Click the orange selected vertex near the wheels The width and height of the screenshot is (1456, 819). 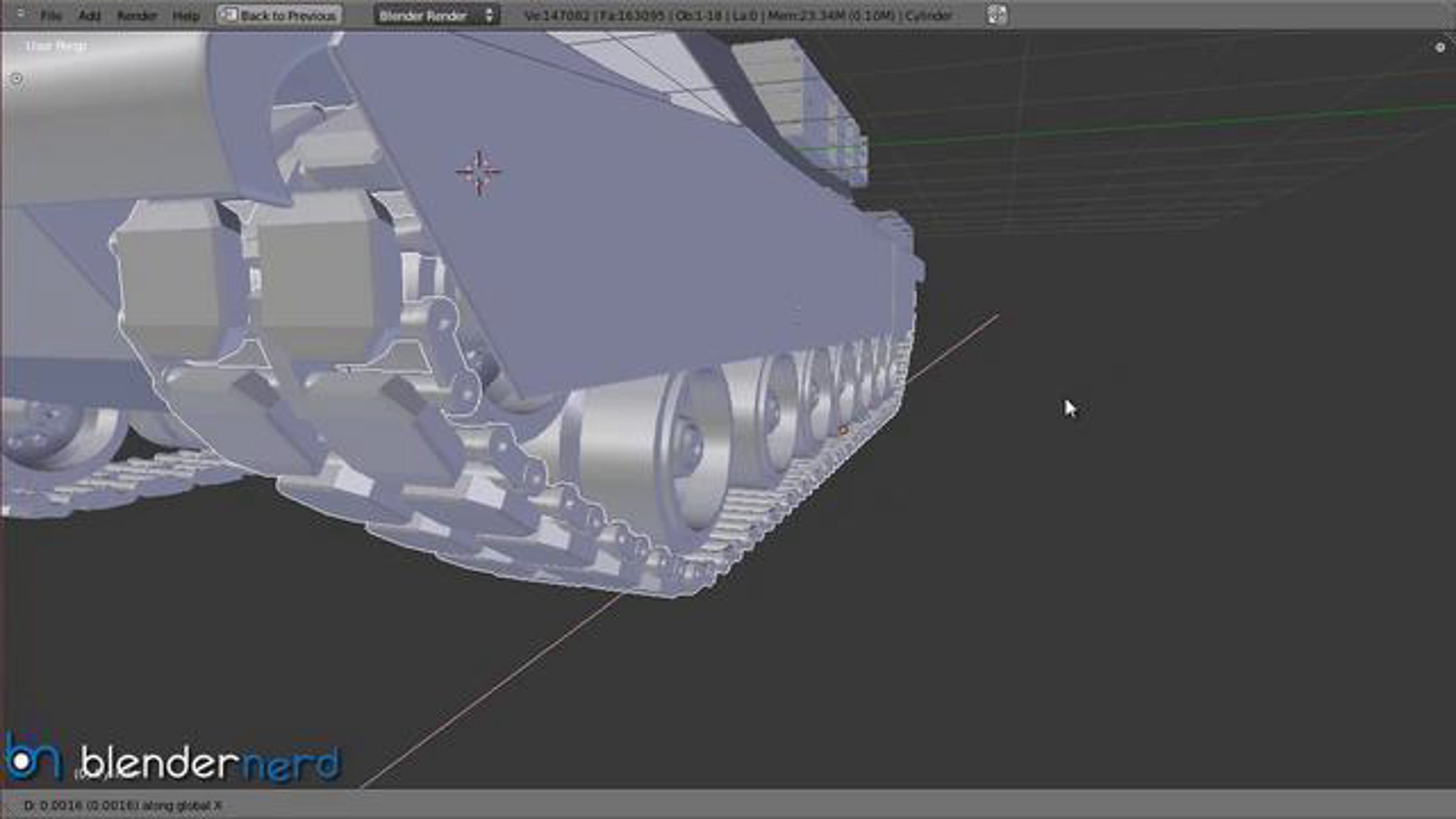pyautogui.click(x=843, y=430)
